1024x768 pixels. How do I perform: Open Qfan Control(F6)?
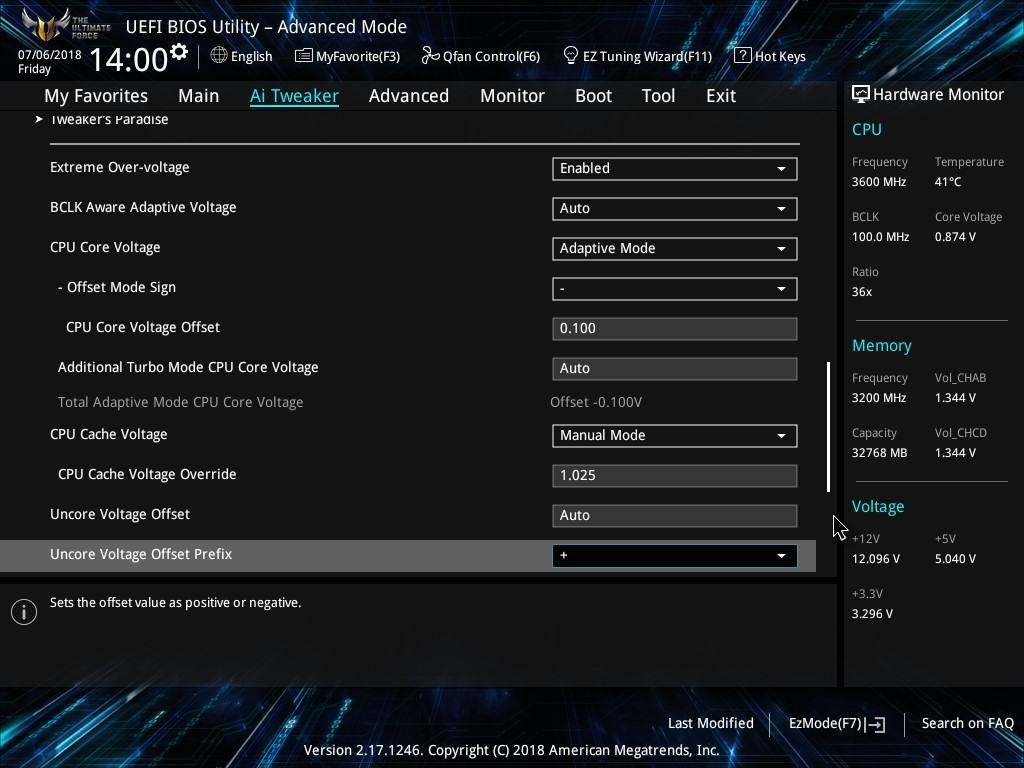pos(481,56)
